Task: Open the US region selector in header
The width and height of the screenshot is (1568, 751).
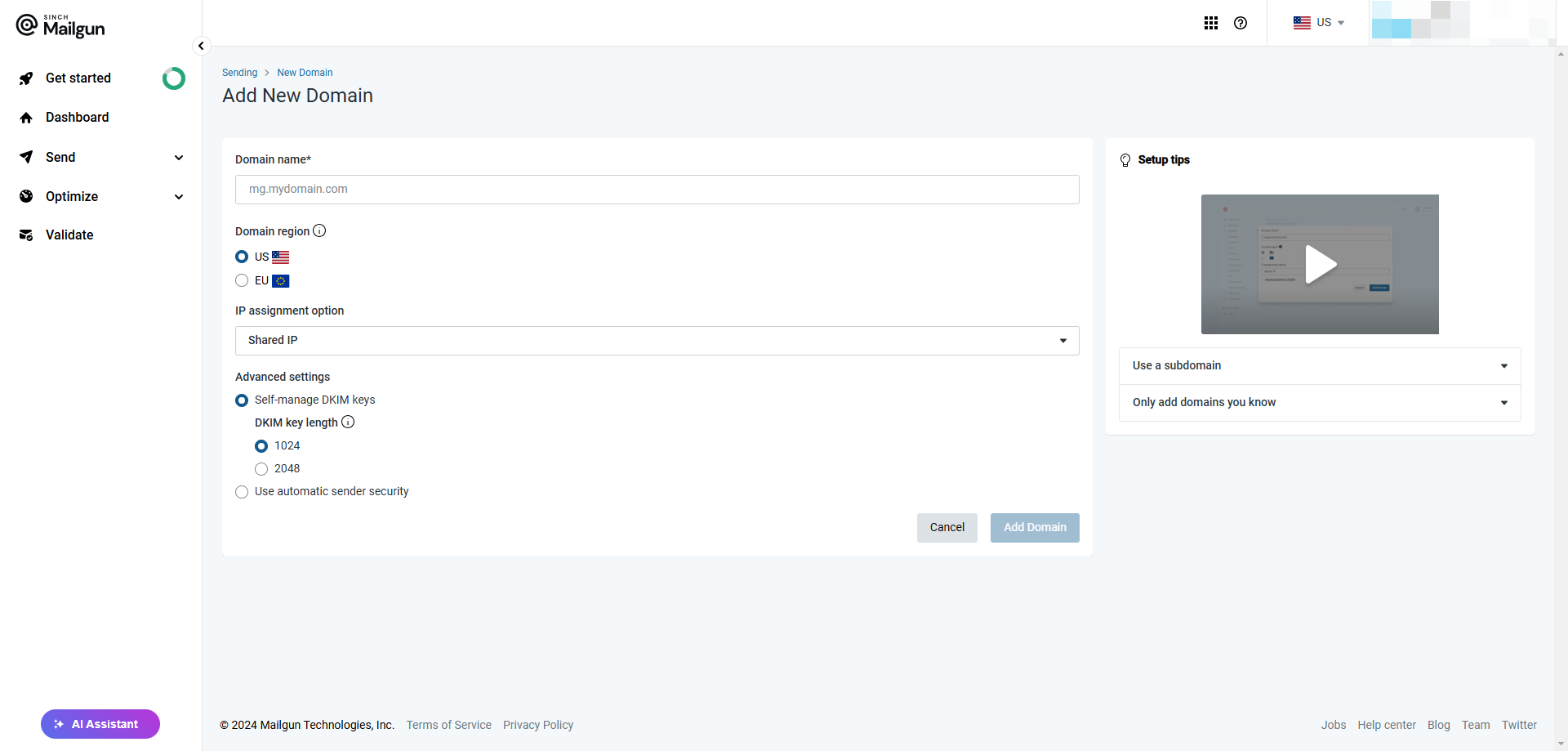Action: [x=1319, y=23]
